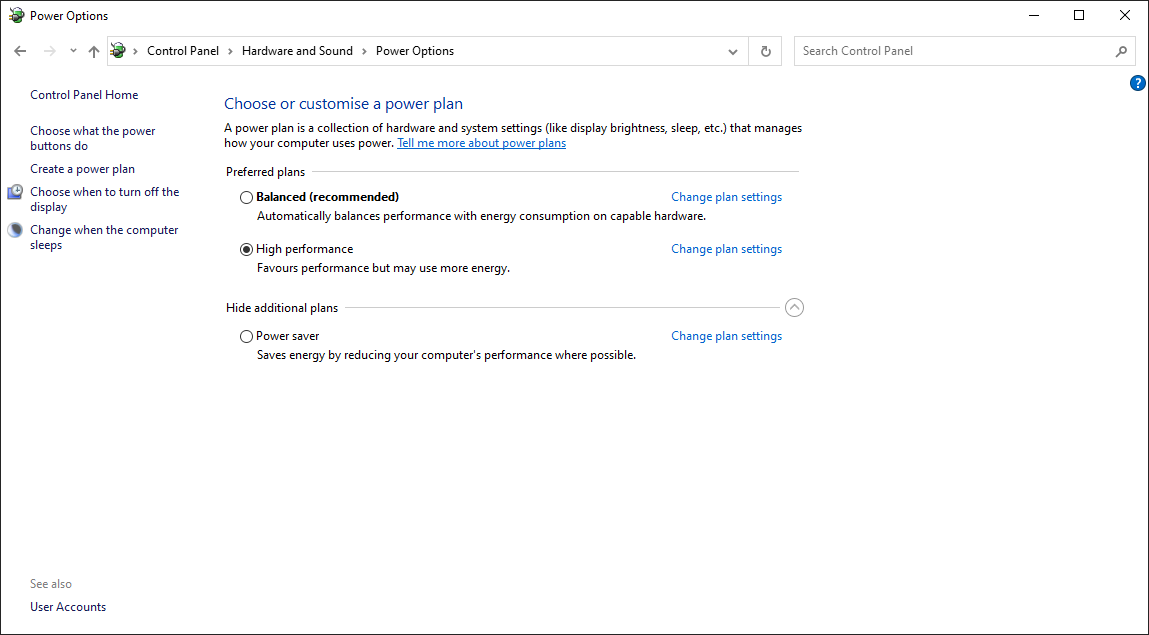
Task: Open User Accounts under See also
Action: (x=68, y=607)
